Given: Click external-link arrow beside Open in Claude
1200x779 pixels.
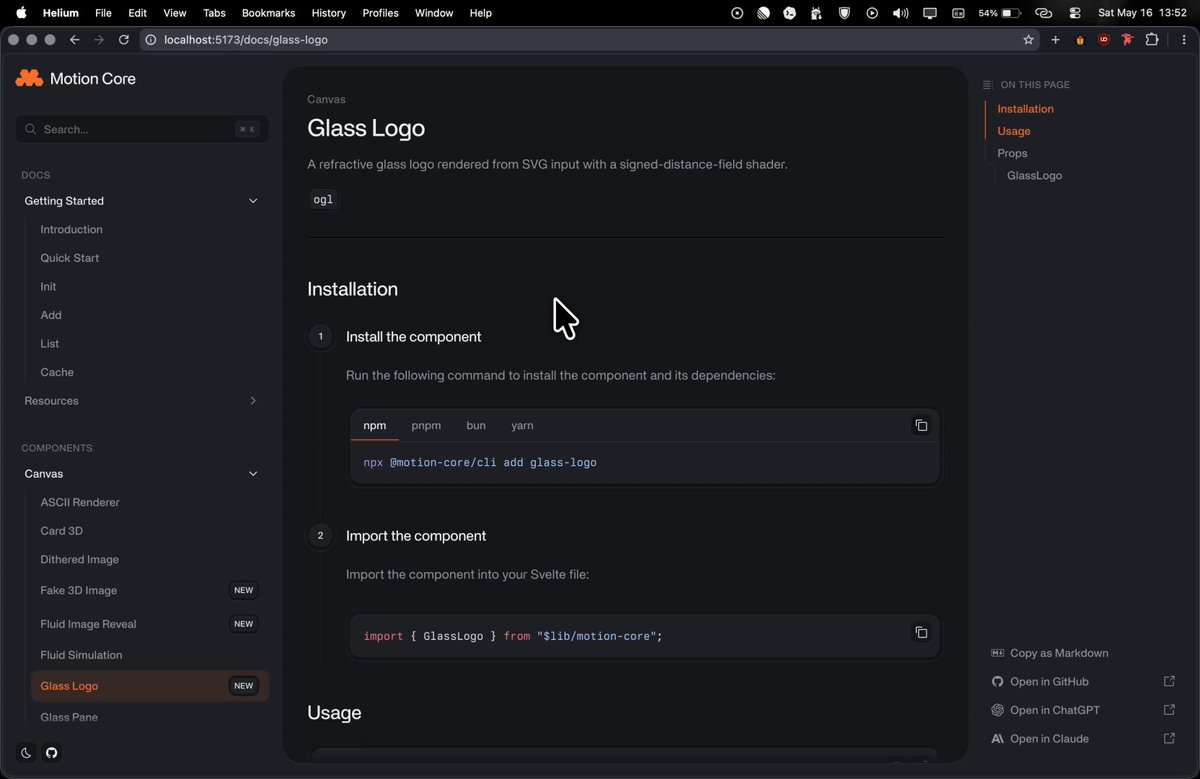Looking at the screenshot, I should coord(1169,739).
